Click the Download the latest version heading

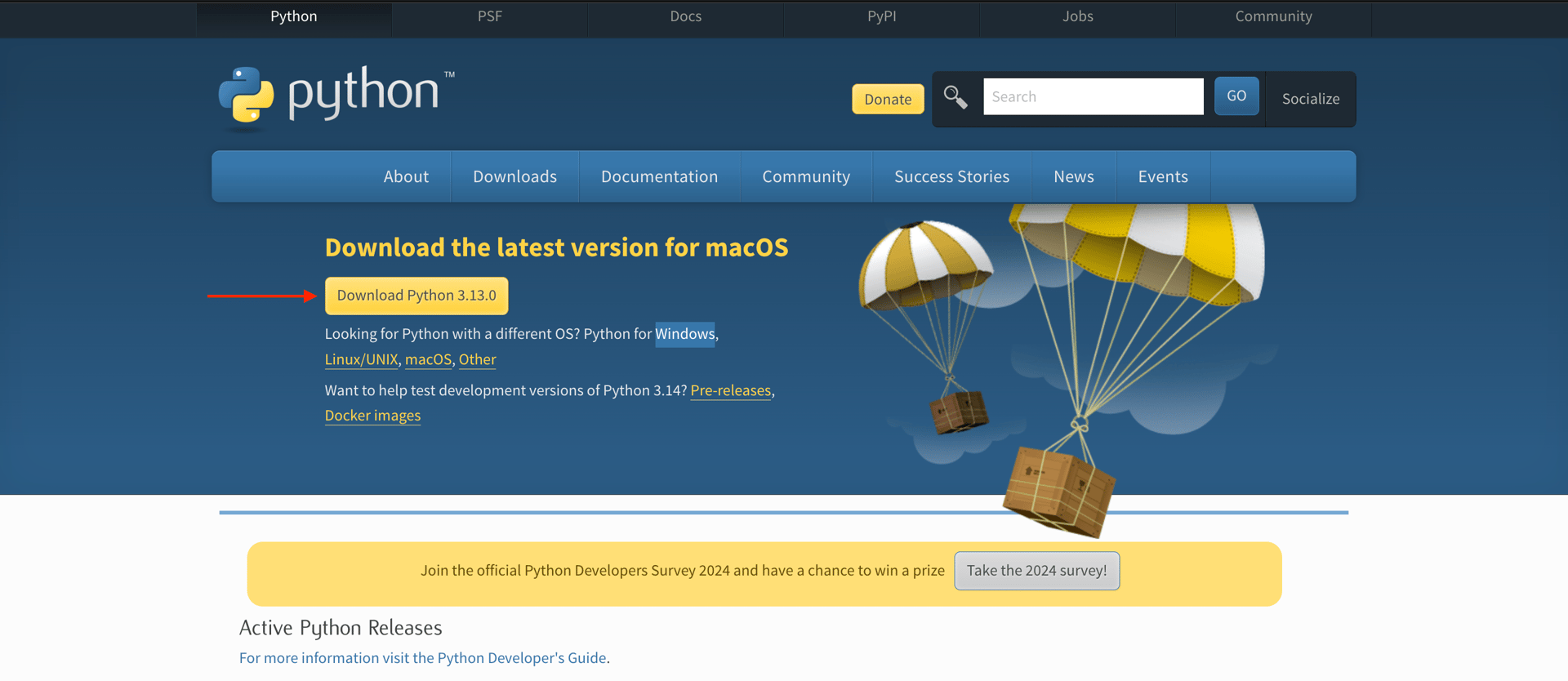tap(557, 247)
